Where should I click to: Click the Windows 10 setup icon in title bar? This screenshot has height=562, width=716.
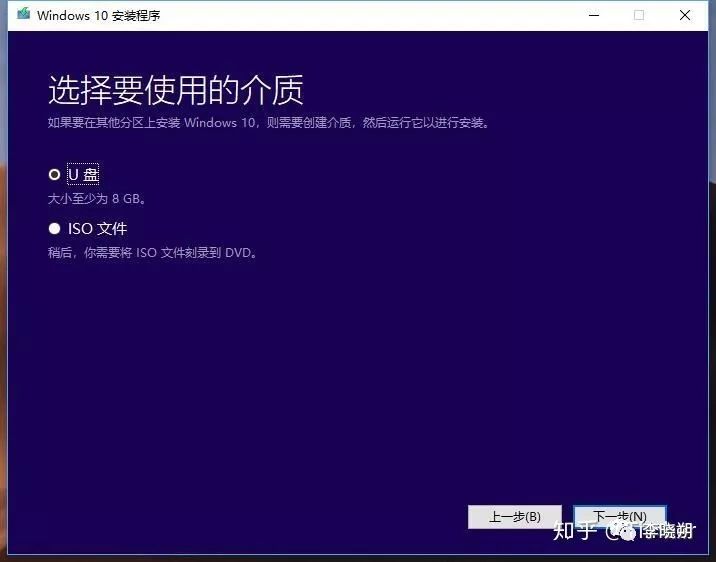[x=23, y=14]
